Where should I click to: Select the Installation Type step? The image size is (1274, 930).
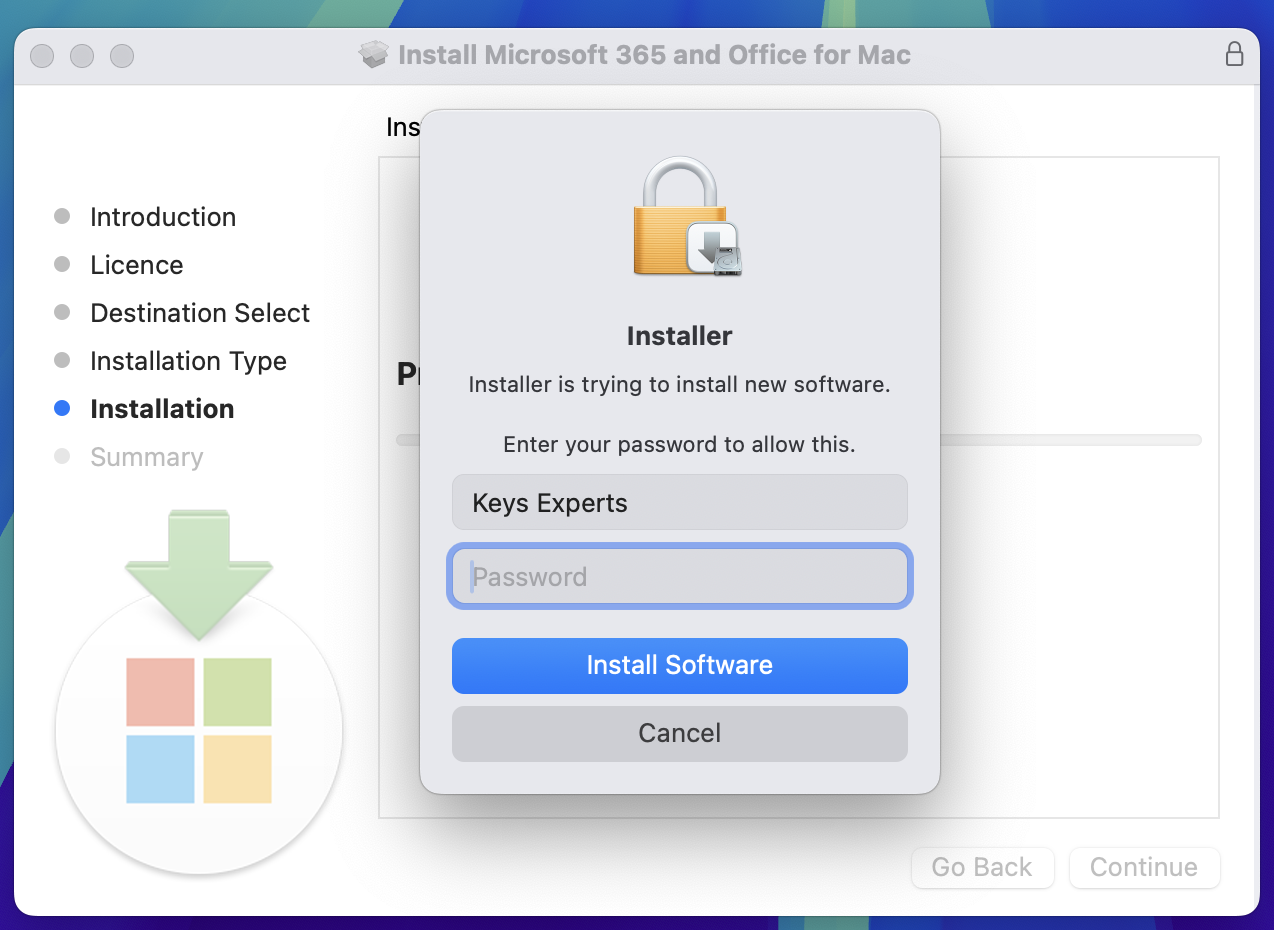(x=188, y=361)
